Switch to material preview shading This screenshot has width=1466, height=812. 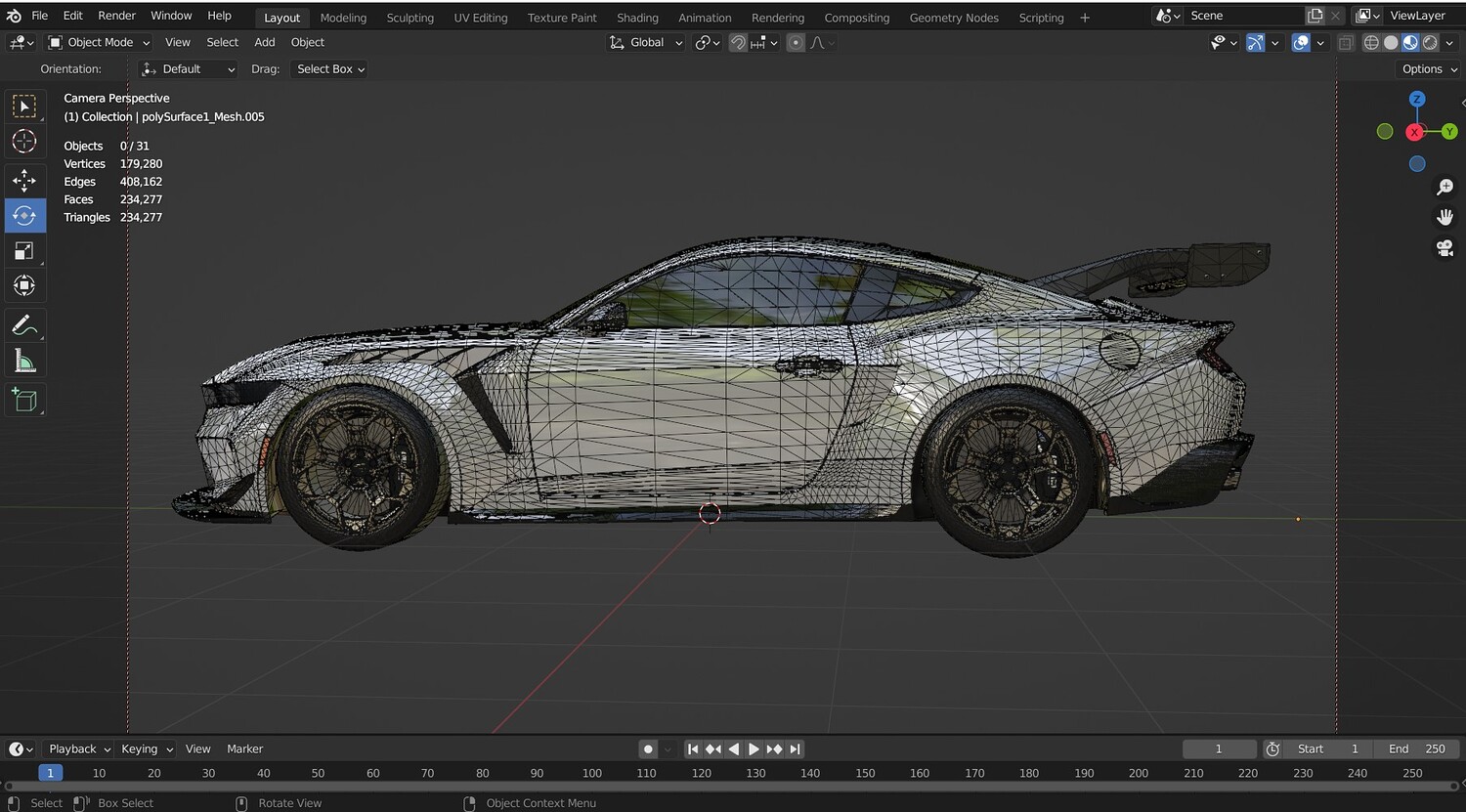click(1410, 43)
